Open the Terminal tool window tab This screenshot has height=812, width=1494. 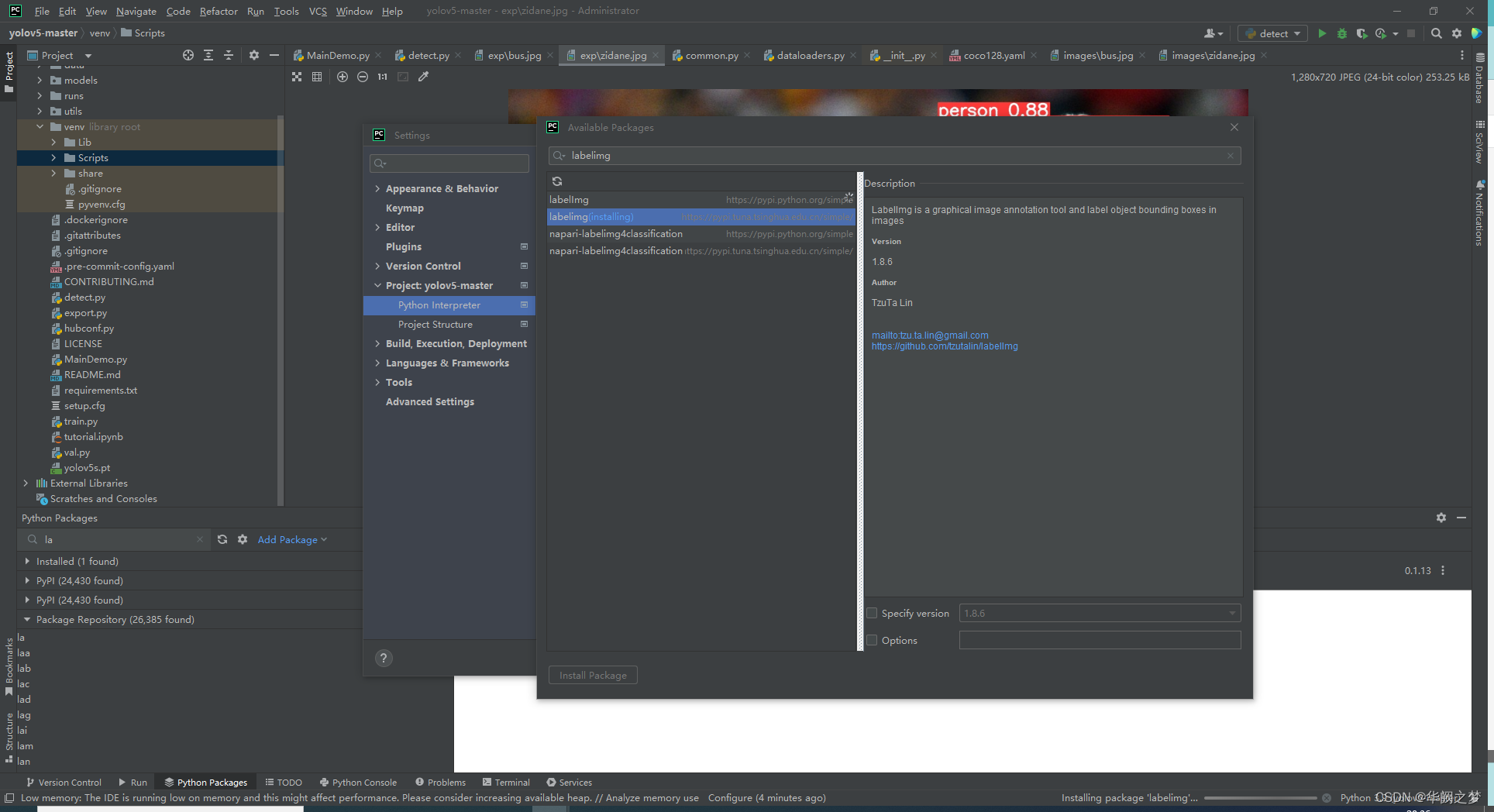(506, 782)
